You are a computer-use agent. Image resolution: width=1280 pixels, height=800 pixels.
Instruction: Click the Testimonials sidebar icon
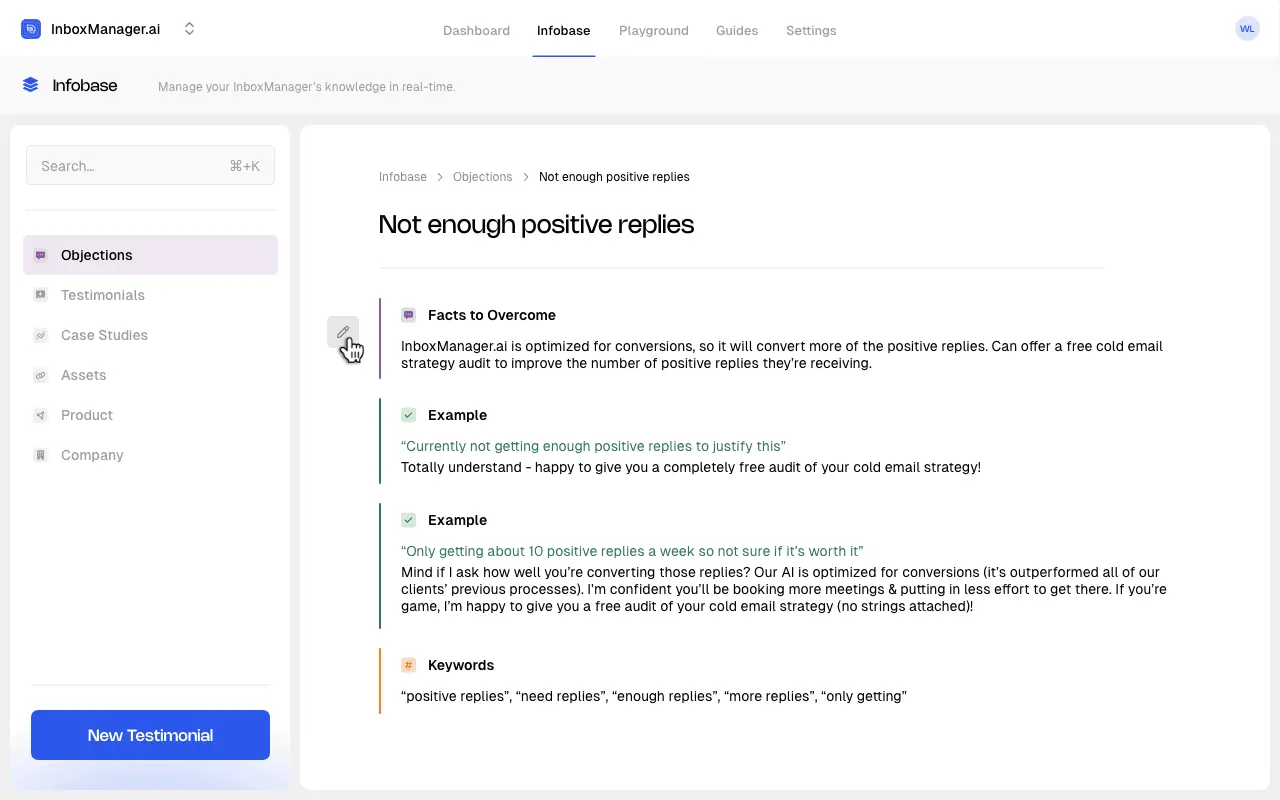pos(40,295)
